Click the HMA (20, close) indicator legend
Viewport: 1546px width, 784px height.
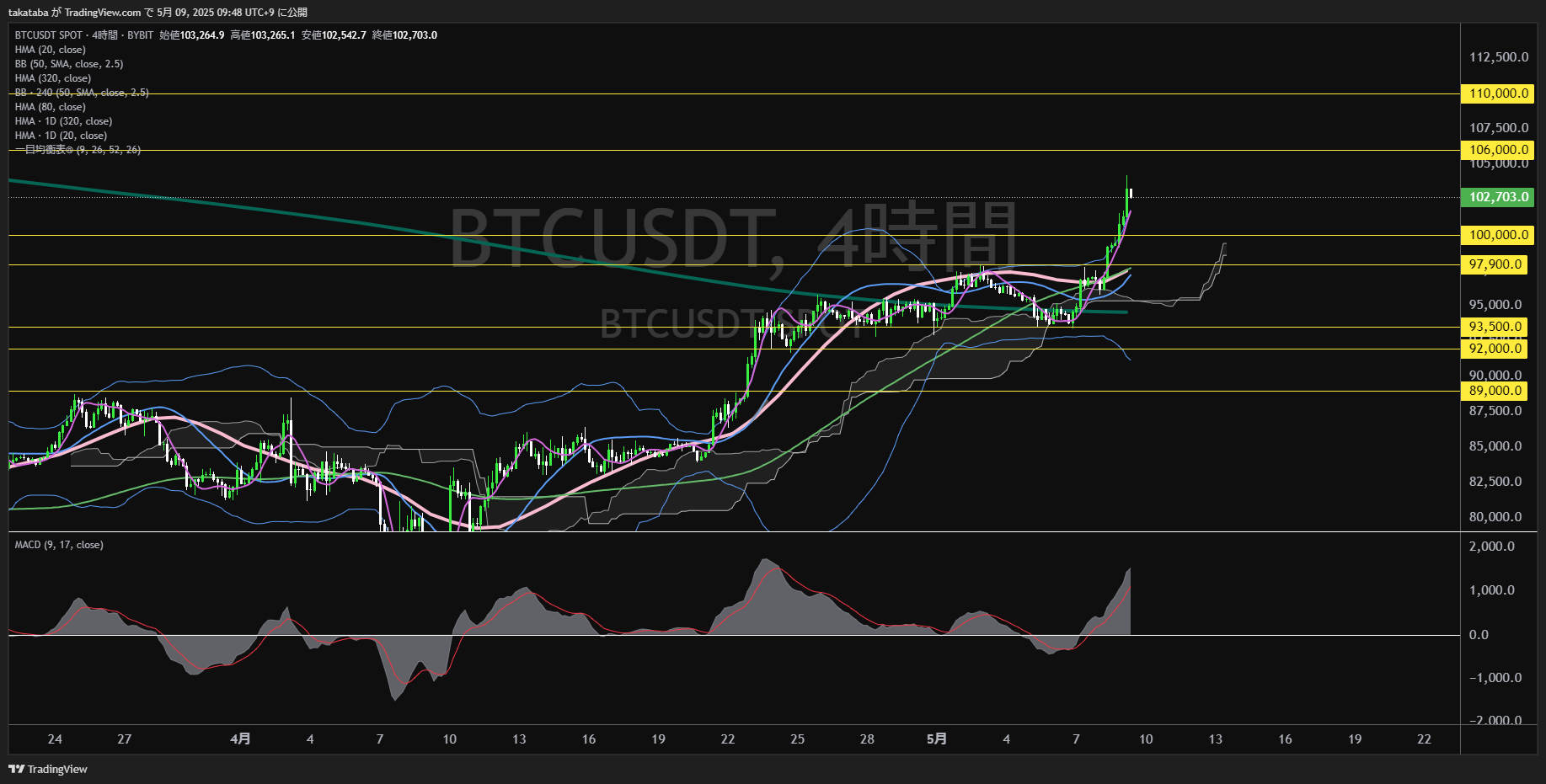coord(51,50)
